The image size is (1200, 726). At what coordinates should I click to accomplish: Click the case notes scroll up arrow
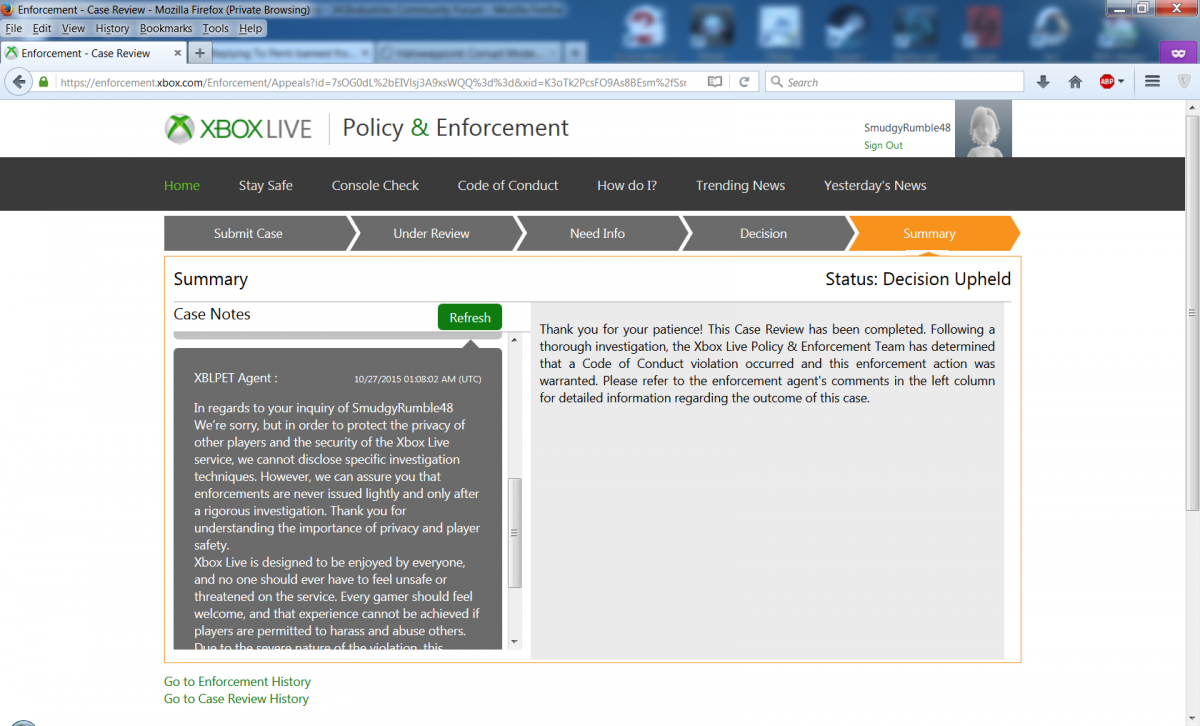tap(515, 341)
